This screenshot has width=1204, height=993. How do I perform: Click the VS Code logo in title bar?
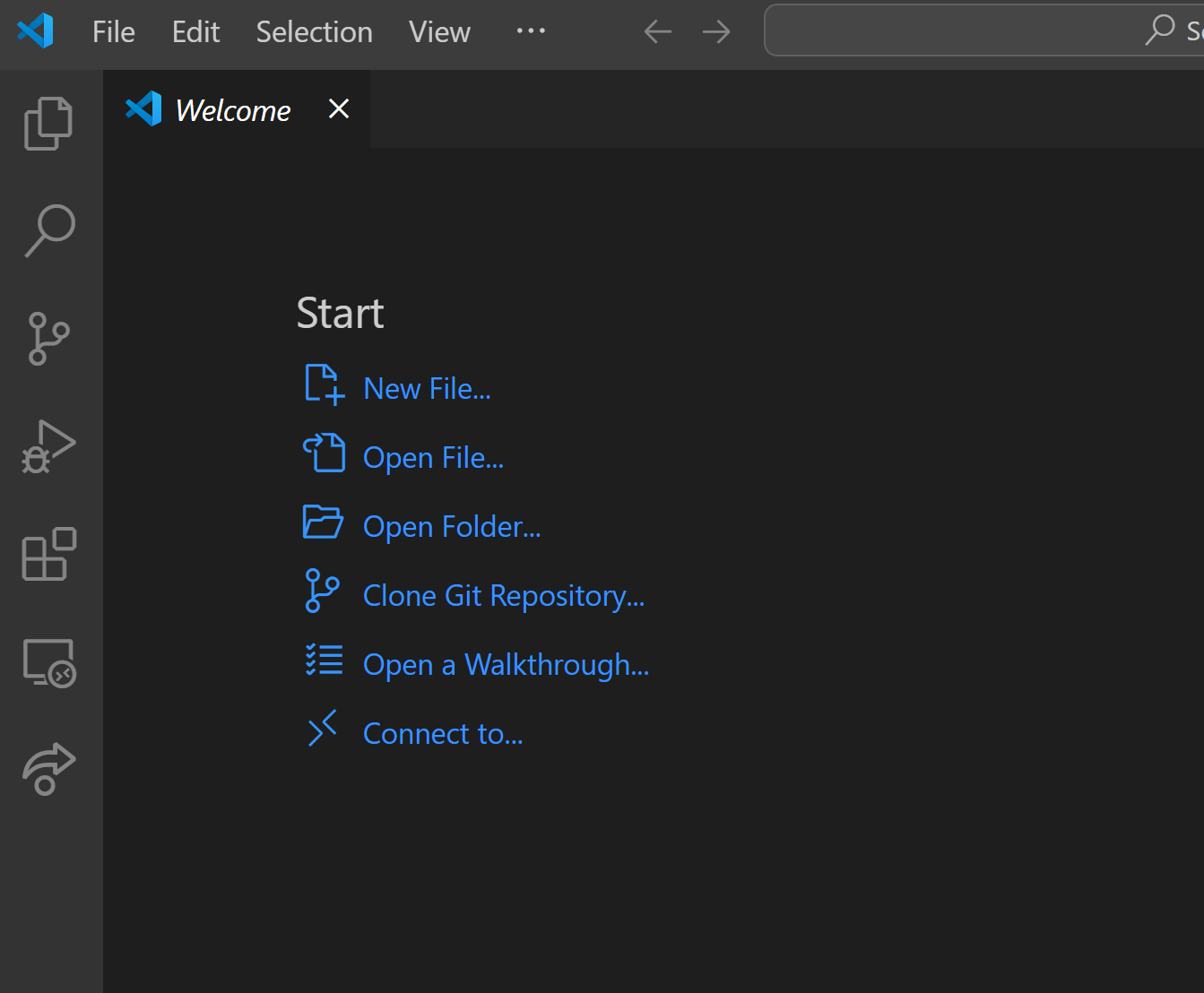pyautogui.click(x=36, y=31)
